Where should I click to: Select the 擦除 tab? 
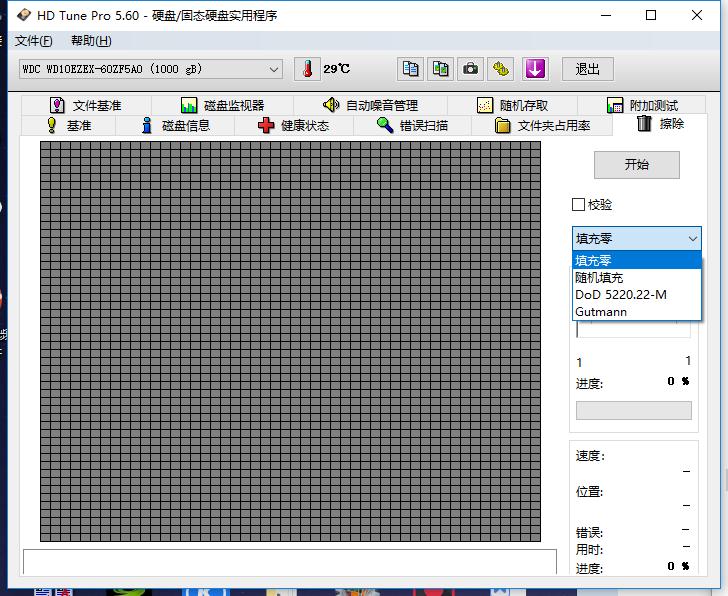(660, 124)
